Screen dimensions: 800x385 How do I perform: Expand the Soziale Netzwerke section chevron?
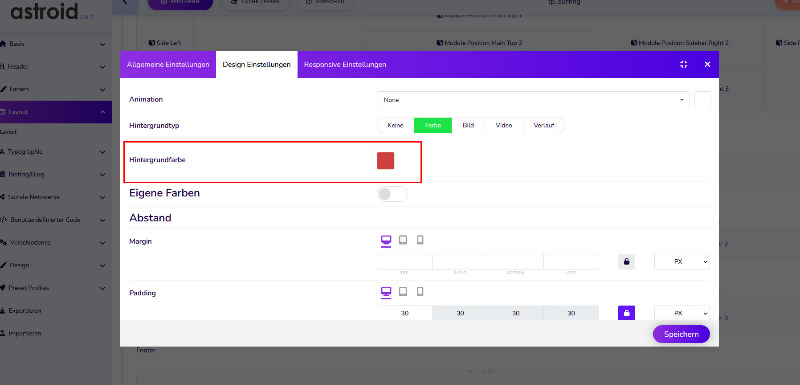point(103,197)
